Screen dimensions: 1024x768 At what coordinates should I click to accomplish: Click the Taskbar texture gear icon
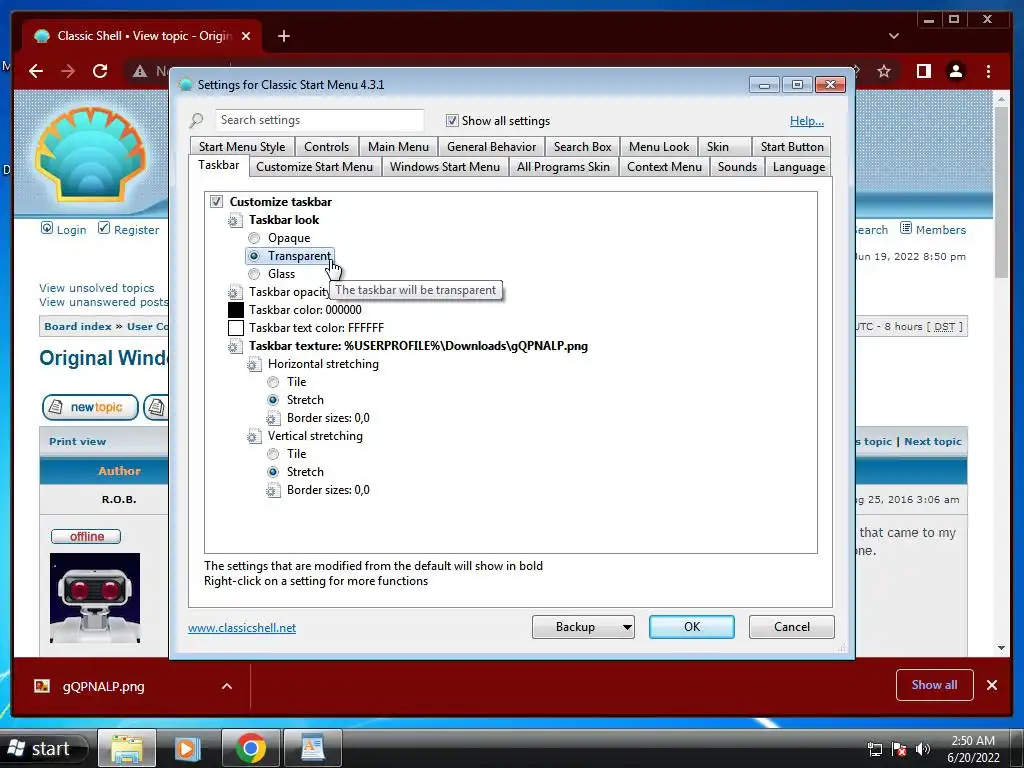click(234, 346)
